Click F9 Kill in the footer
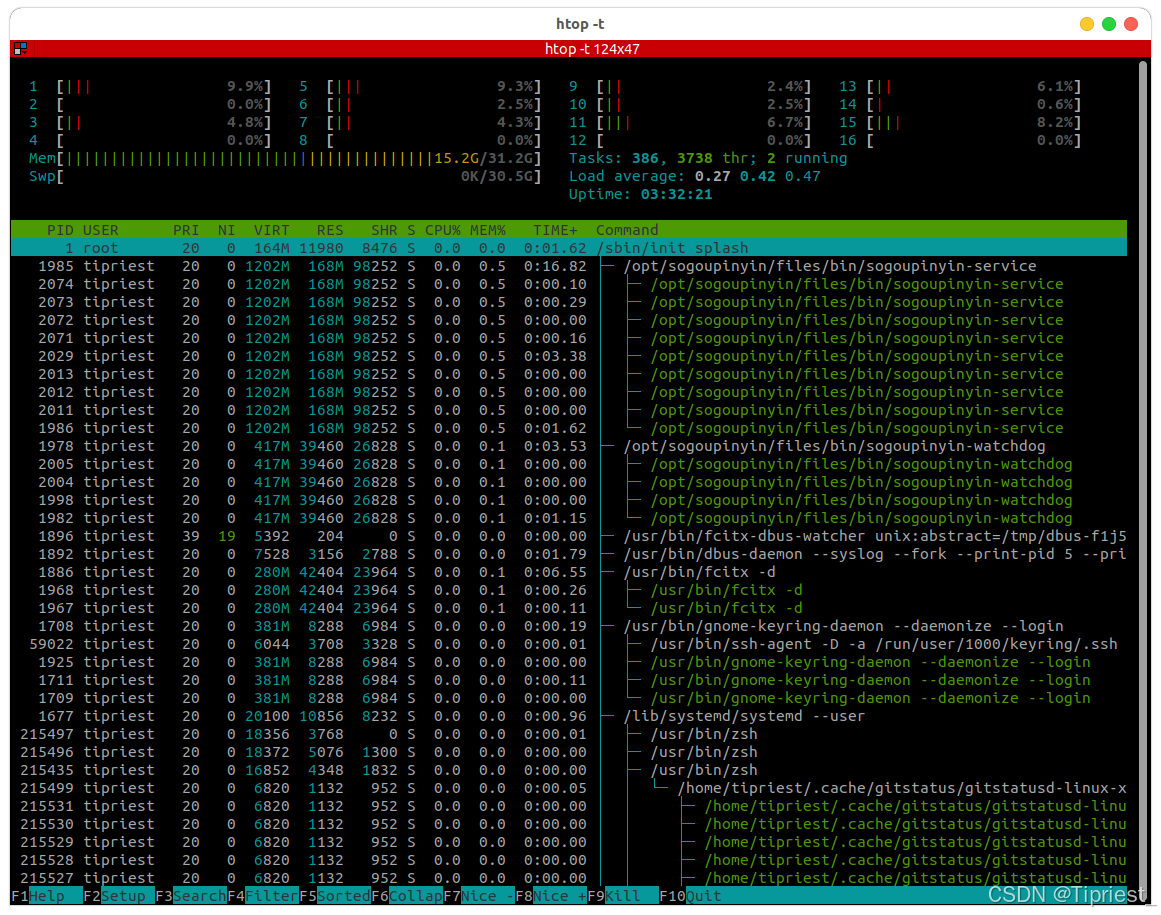The width and height of the screenshot is (1161, 915). (x=623, y=896)
